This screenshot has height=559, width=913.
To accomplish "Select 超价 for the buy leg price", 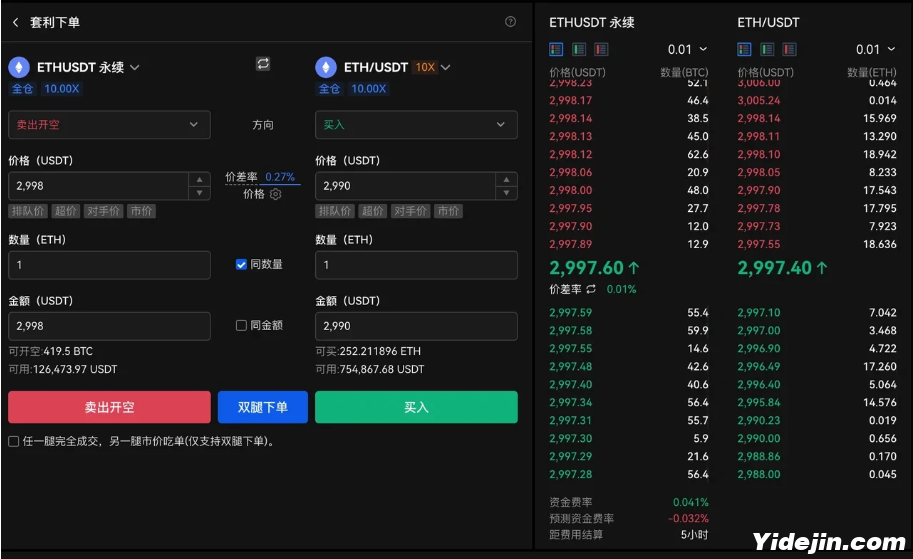I will (x=372, y=211).
